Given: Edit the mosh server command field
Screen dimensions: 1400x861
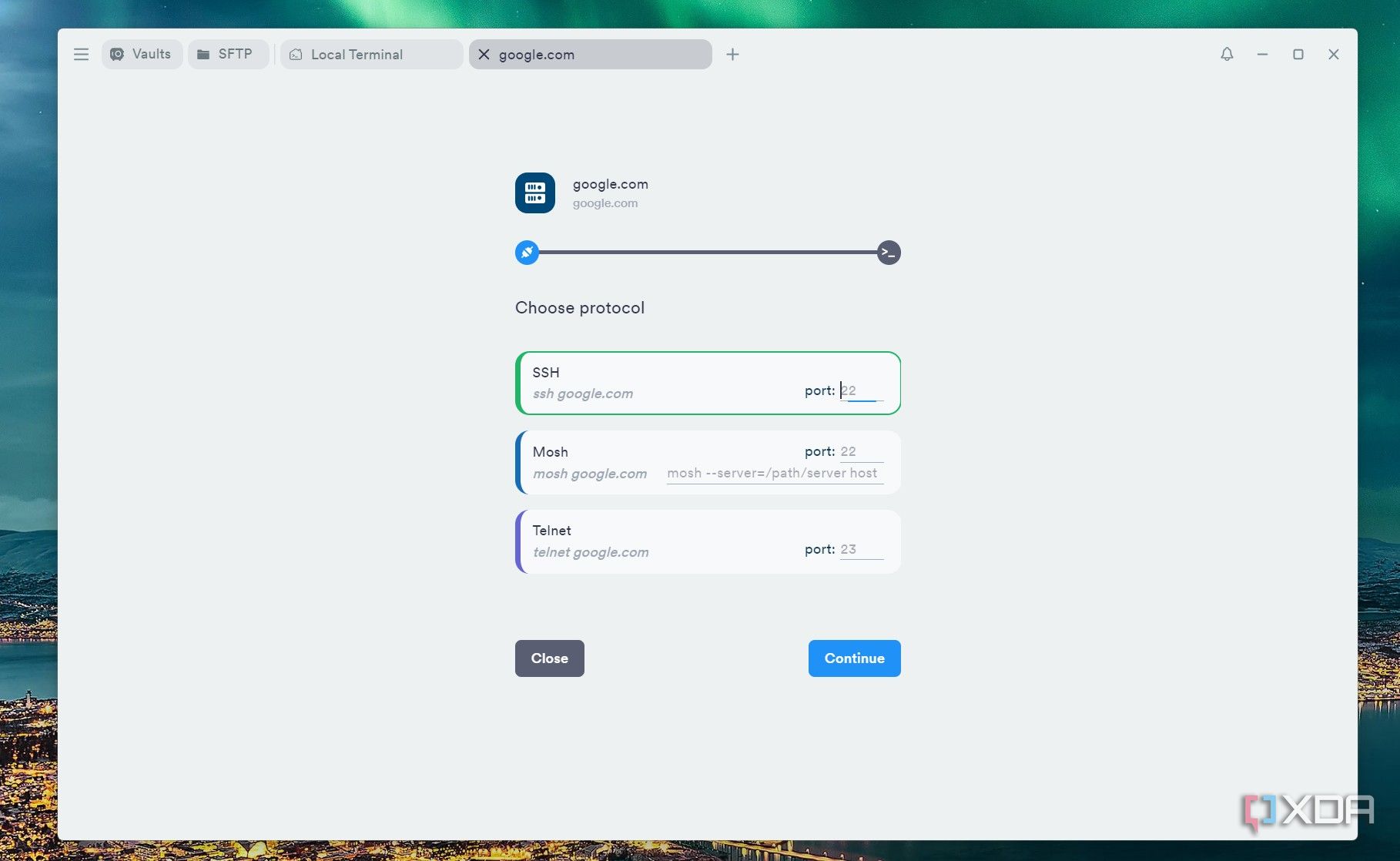Looking at the screenshot, I should 775,474.
